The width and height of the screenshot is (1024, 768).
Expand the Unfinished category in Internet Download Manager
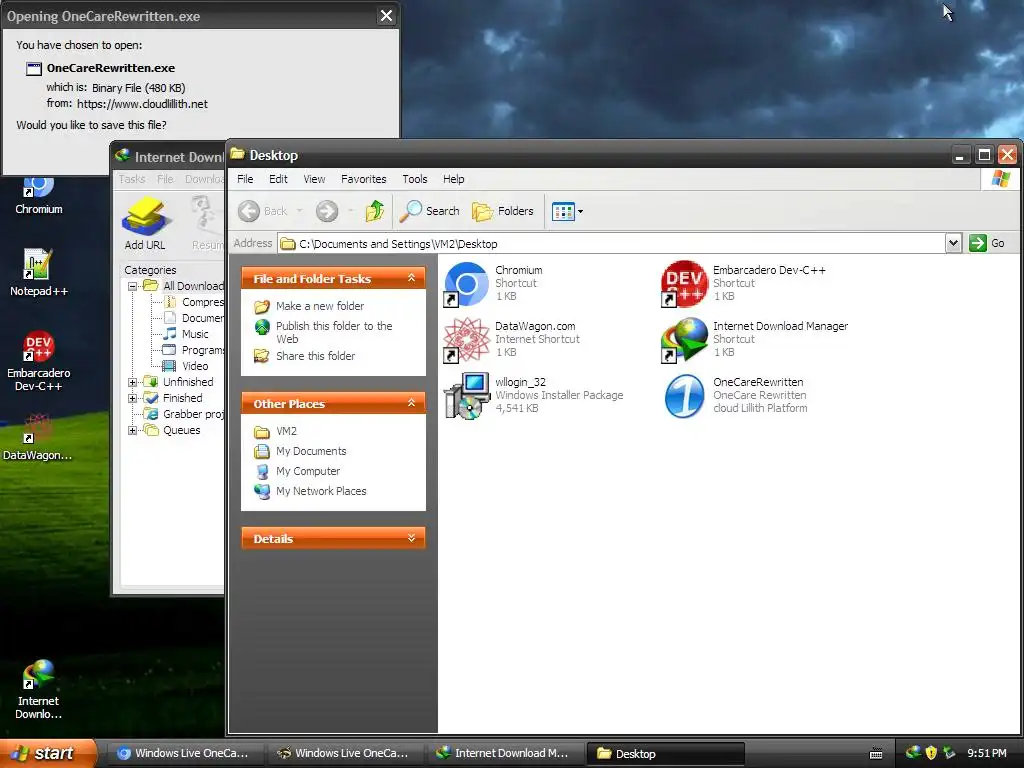pyautogui.click(x=133, y=382)
